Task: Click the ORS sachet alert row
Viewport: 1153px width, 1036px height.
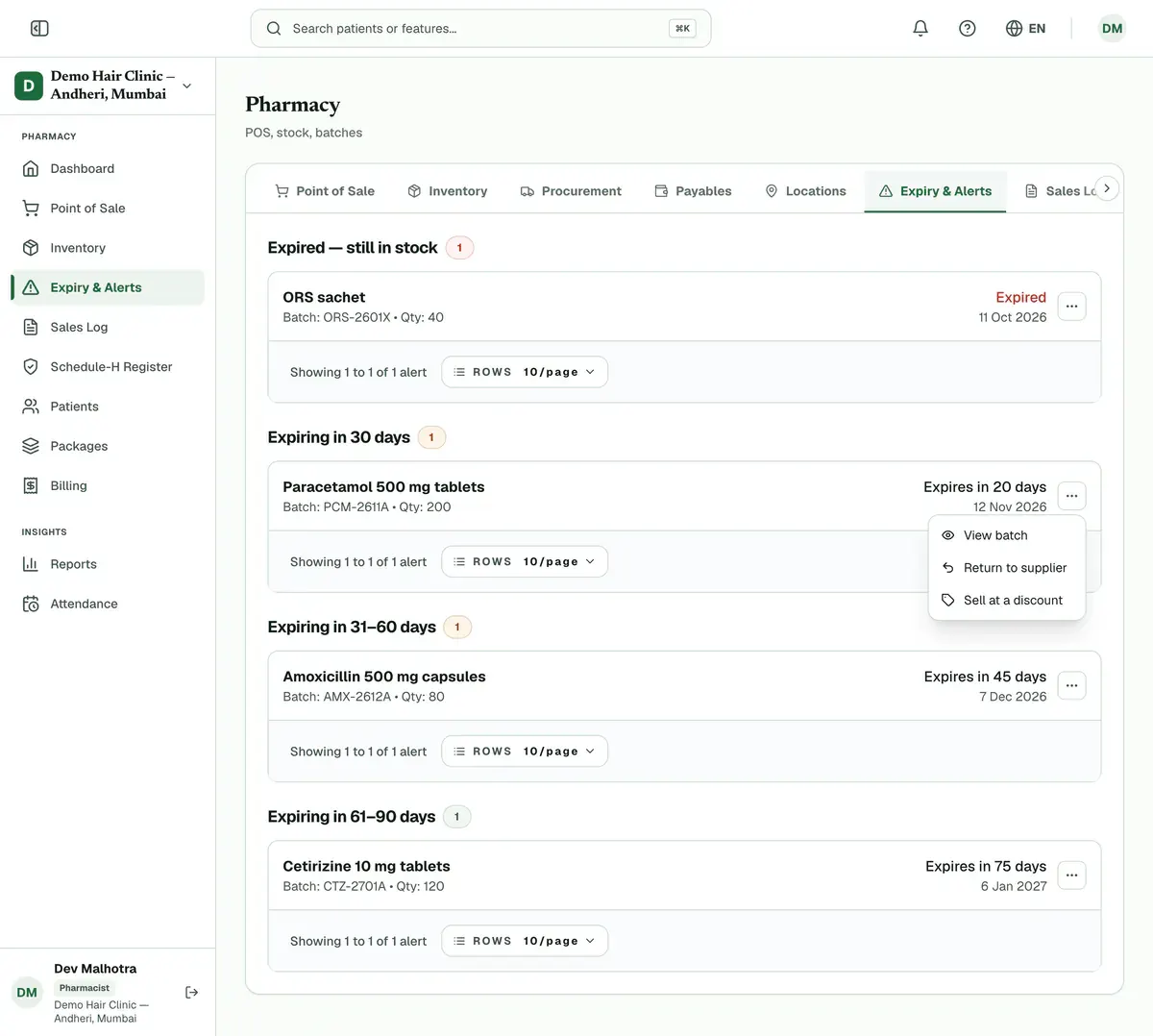Action: [x=684, y=307]
